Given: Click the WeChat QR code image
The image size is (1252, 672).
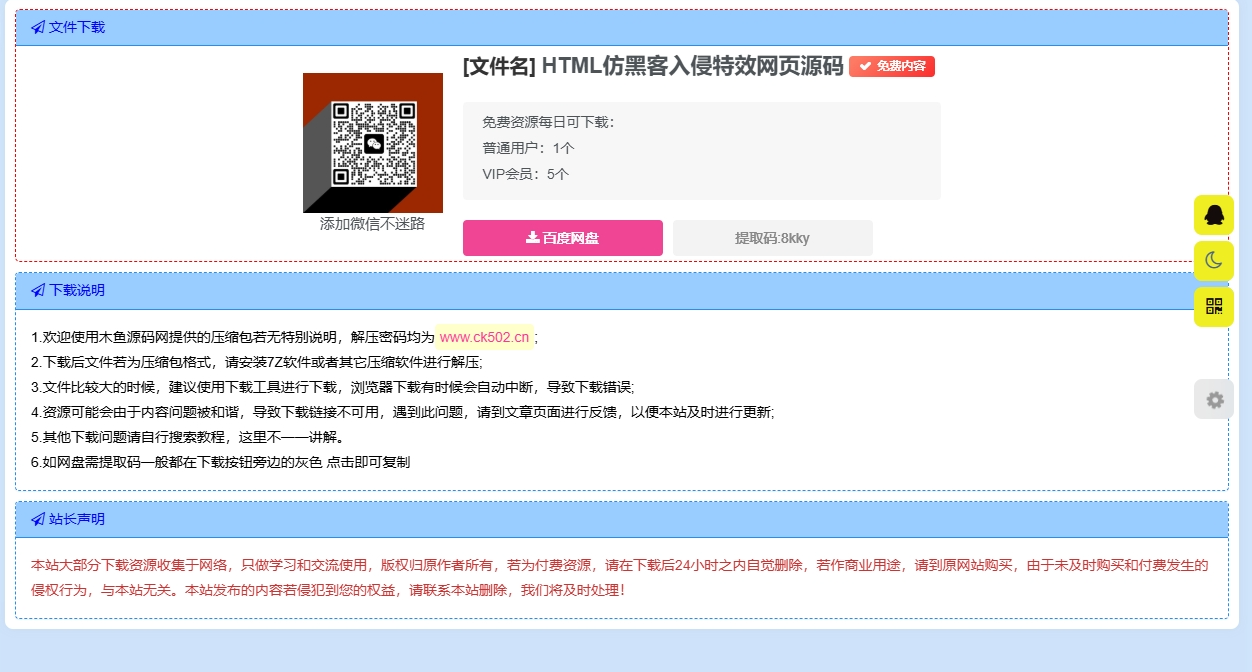Looking at the screenshot, I should click(x=373, y=143).
